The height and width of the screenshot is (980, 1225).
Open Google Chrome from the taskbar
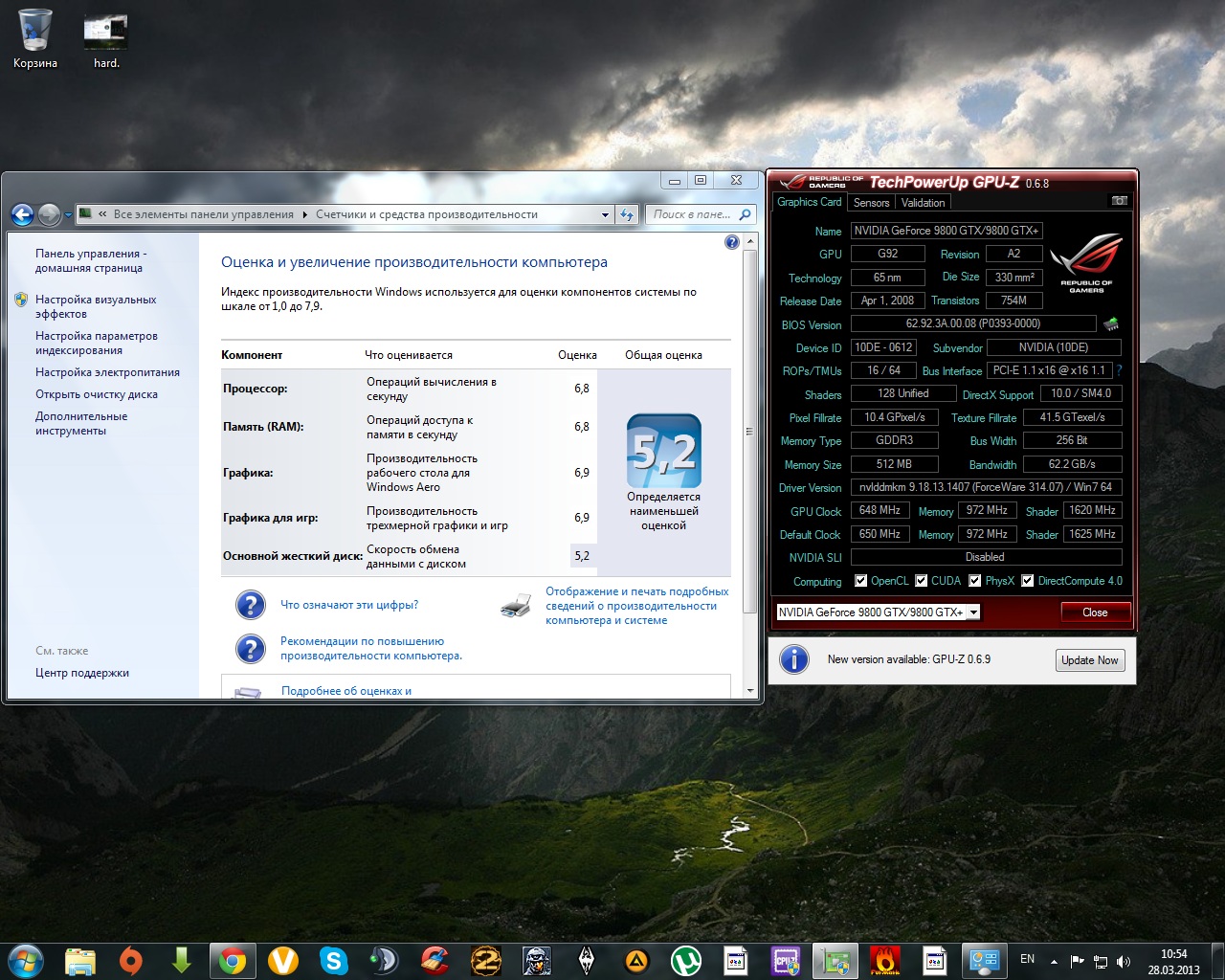tap(232, 960)
